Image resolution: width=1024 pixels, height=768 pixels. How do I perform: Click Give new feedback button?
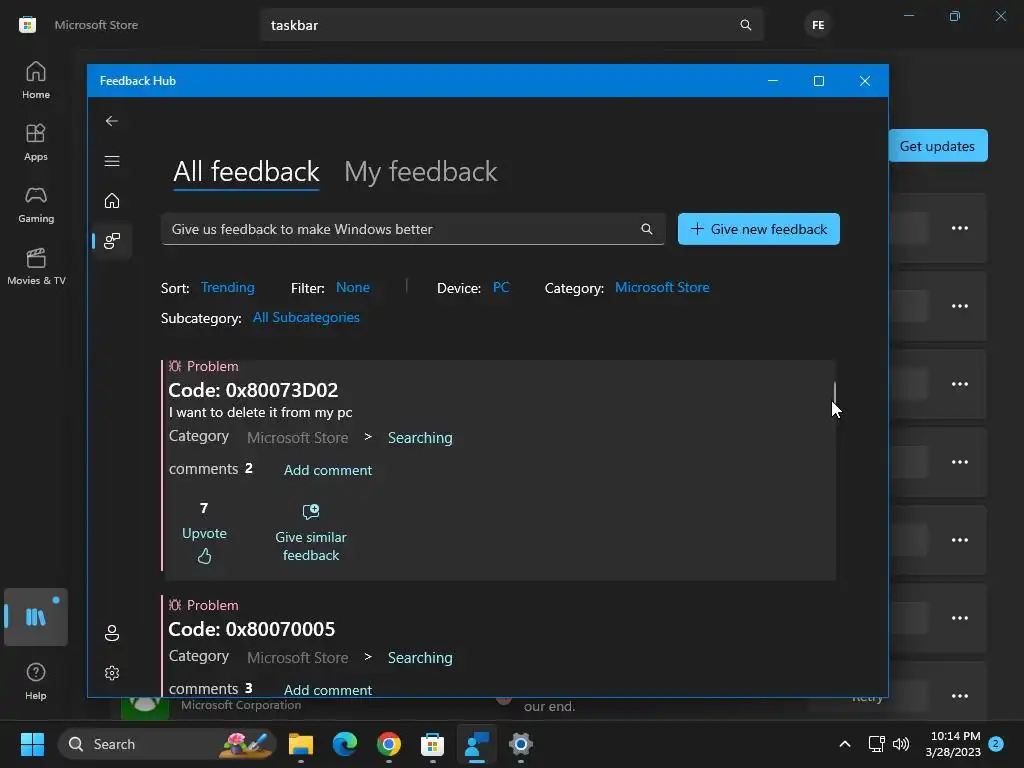point(759,229)
